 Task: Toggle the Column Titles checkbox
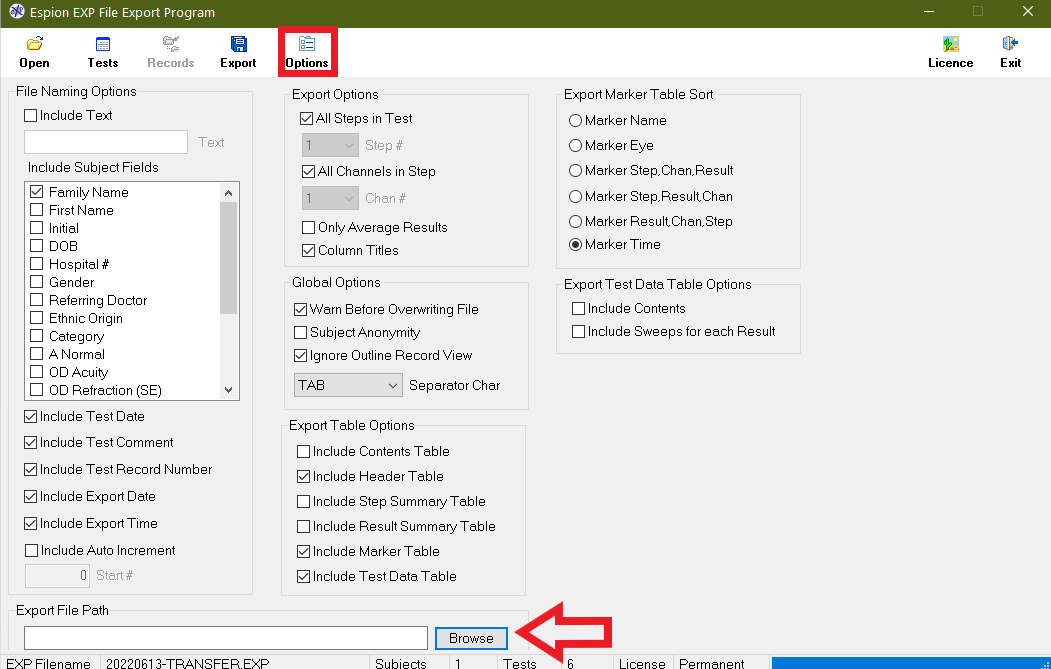pos(308,250)
